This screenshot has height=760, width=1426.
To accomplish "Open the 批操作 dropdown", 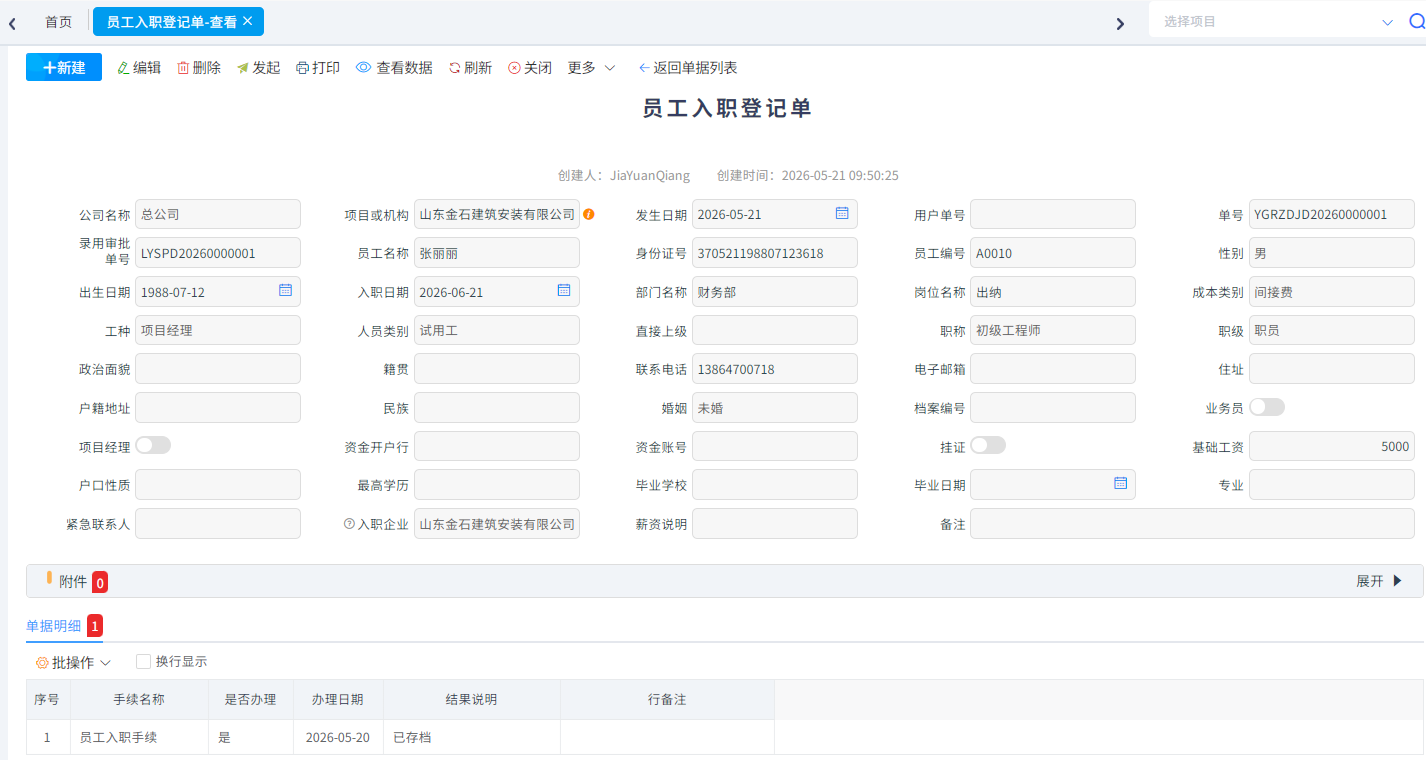I will 73,662.
